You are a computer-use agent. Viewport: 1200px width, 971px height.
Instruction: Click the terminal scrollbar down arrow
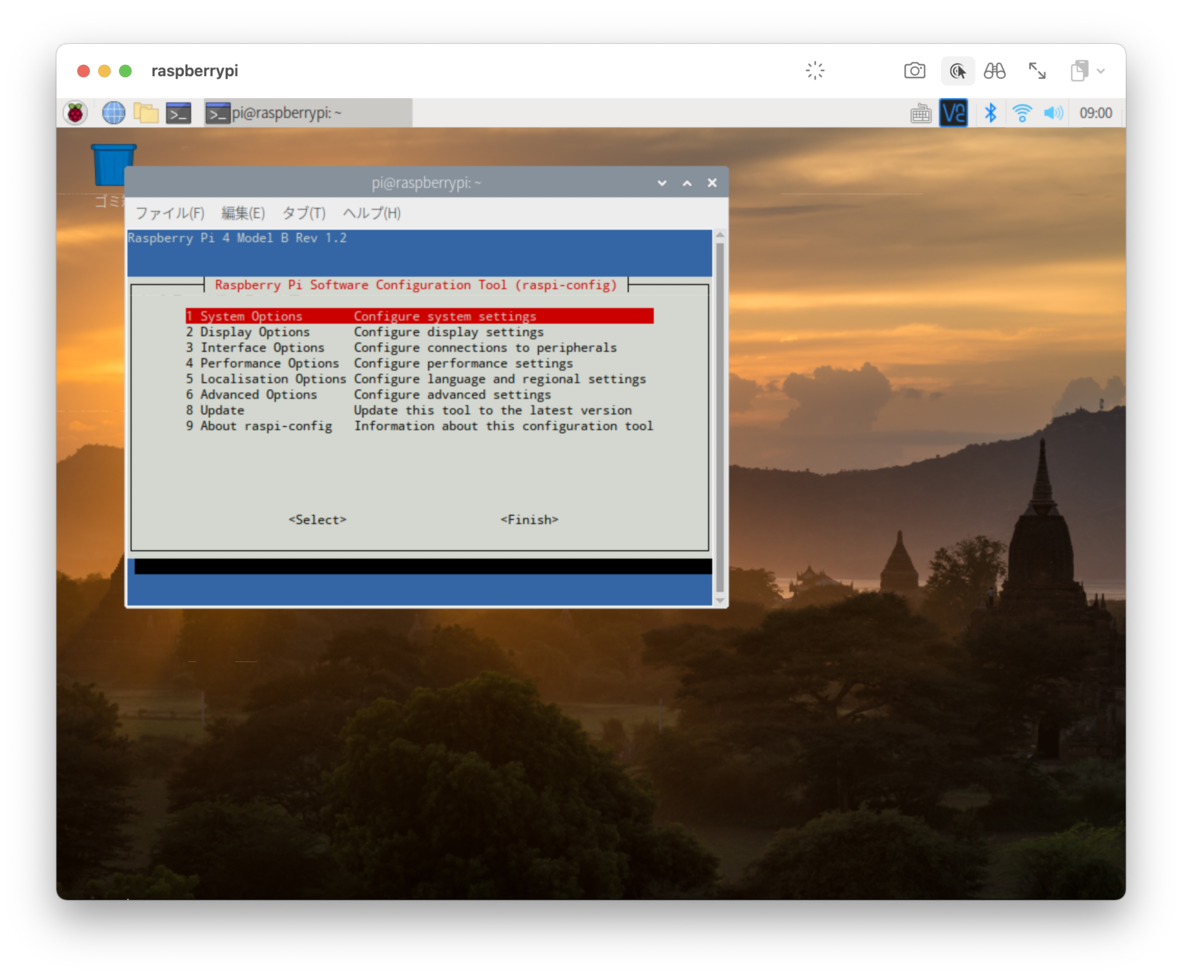[720, 599]
